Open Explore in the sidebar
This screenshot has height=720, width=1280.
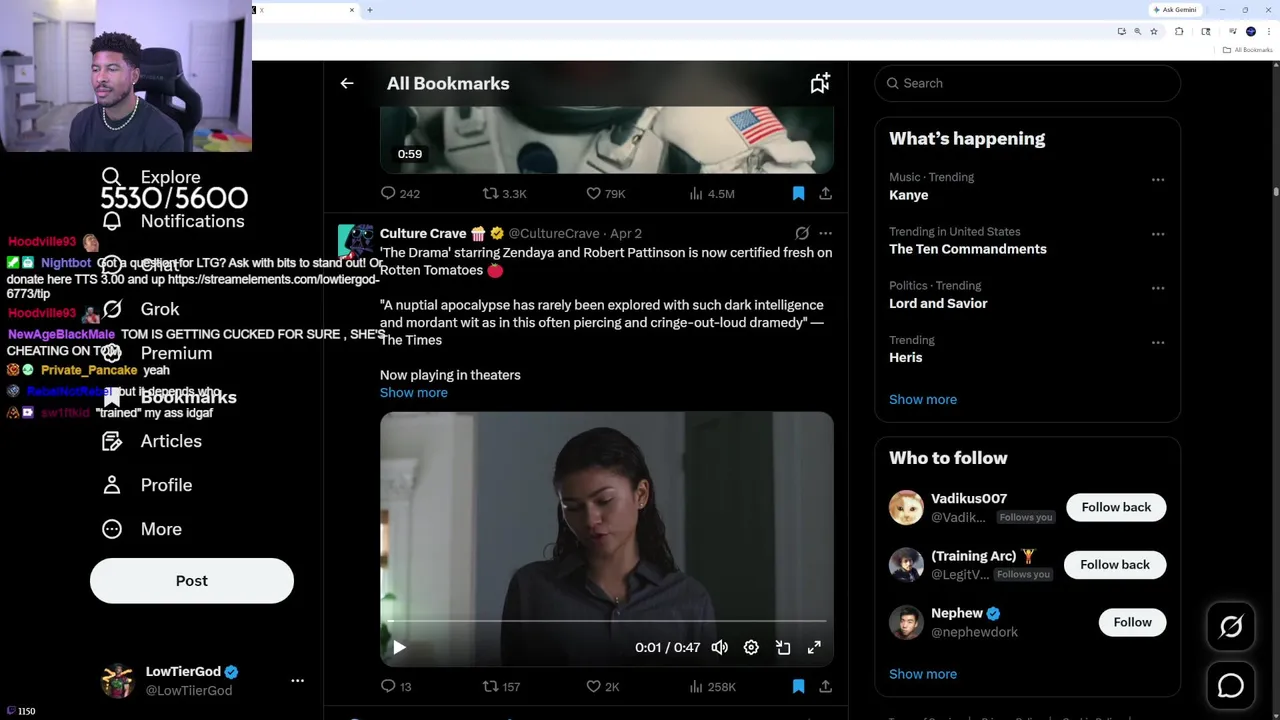[x=152, y=177]
